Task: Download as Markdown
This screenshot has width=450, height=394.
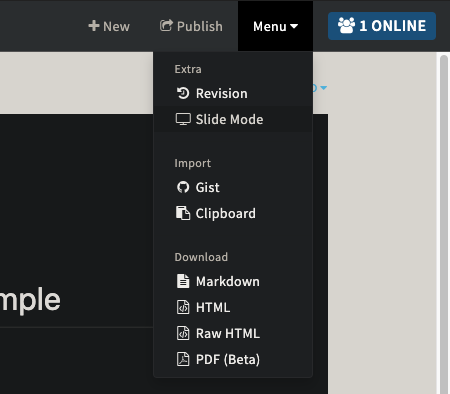Action: [x=233, y=281]
